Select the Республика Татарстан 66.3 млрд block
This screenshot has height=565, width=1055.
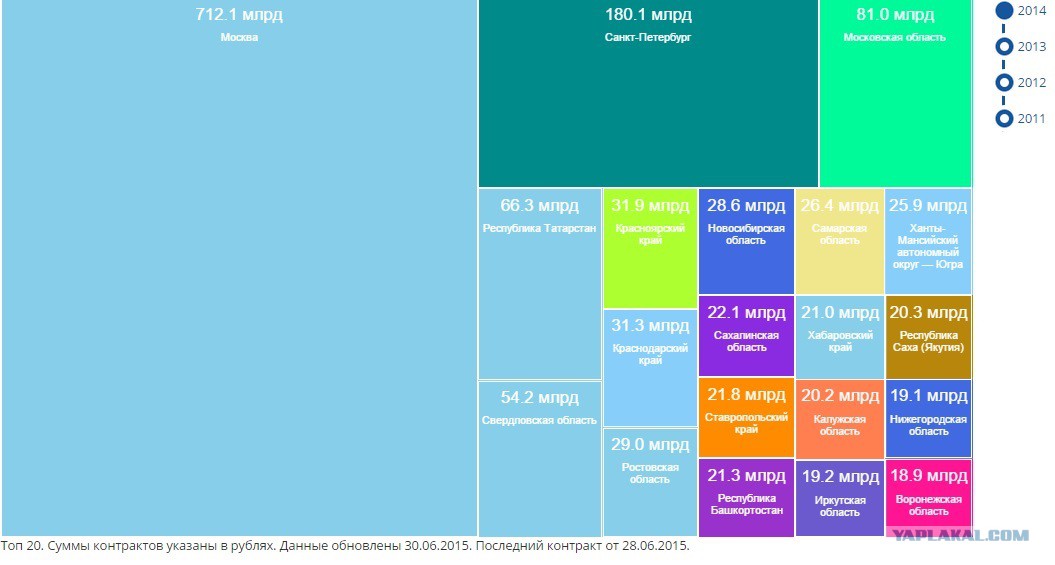pyautogui.click(x=540, y=284)
